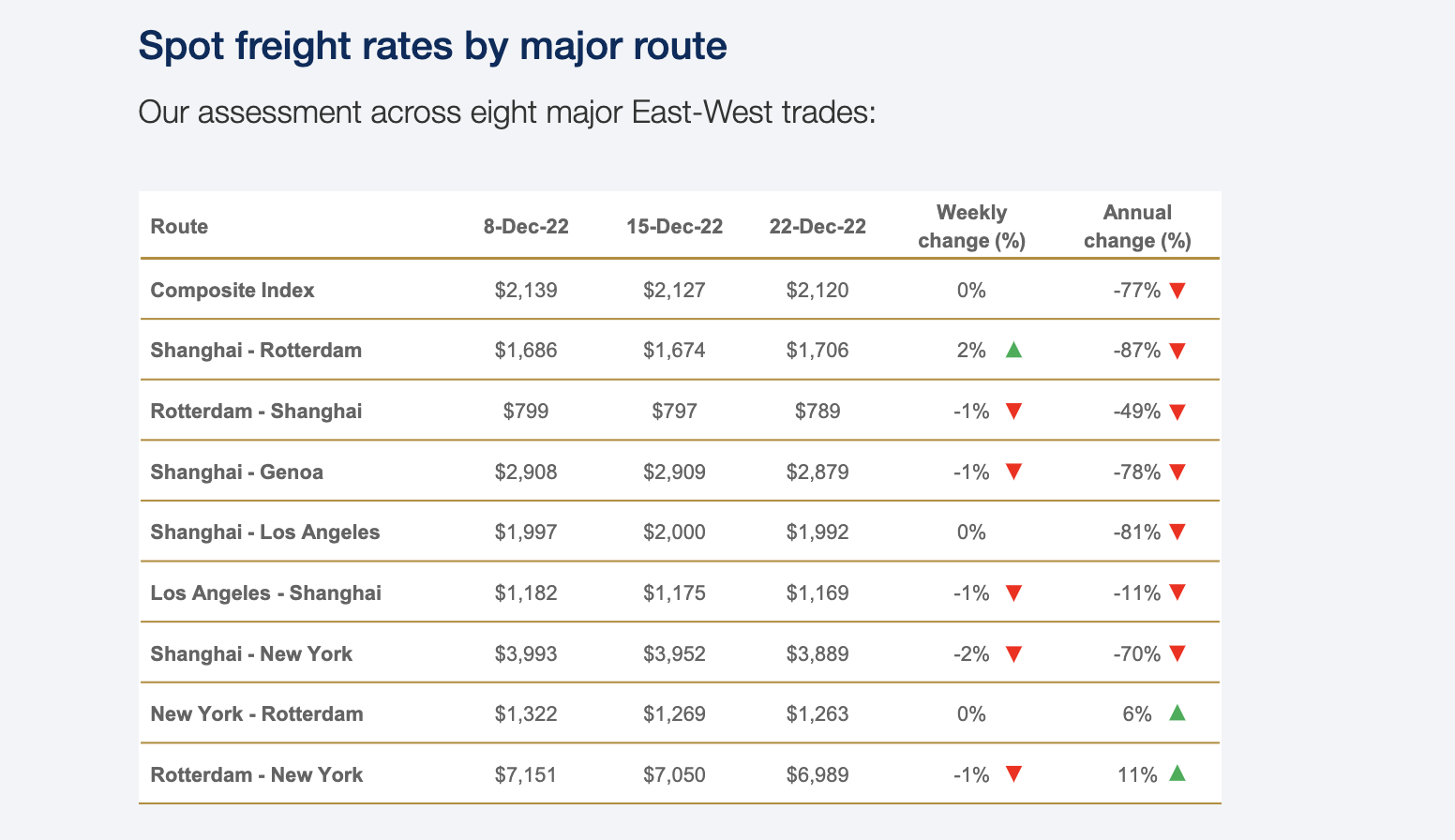Viewport: 1455px width, 840px height.
Task: Click the 8-Dec-22 column header
Action: tap(526, 227)
